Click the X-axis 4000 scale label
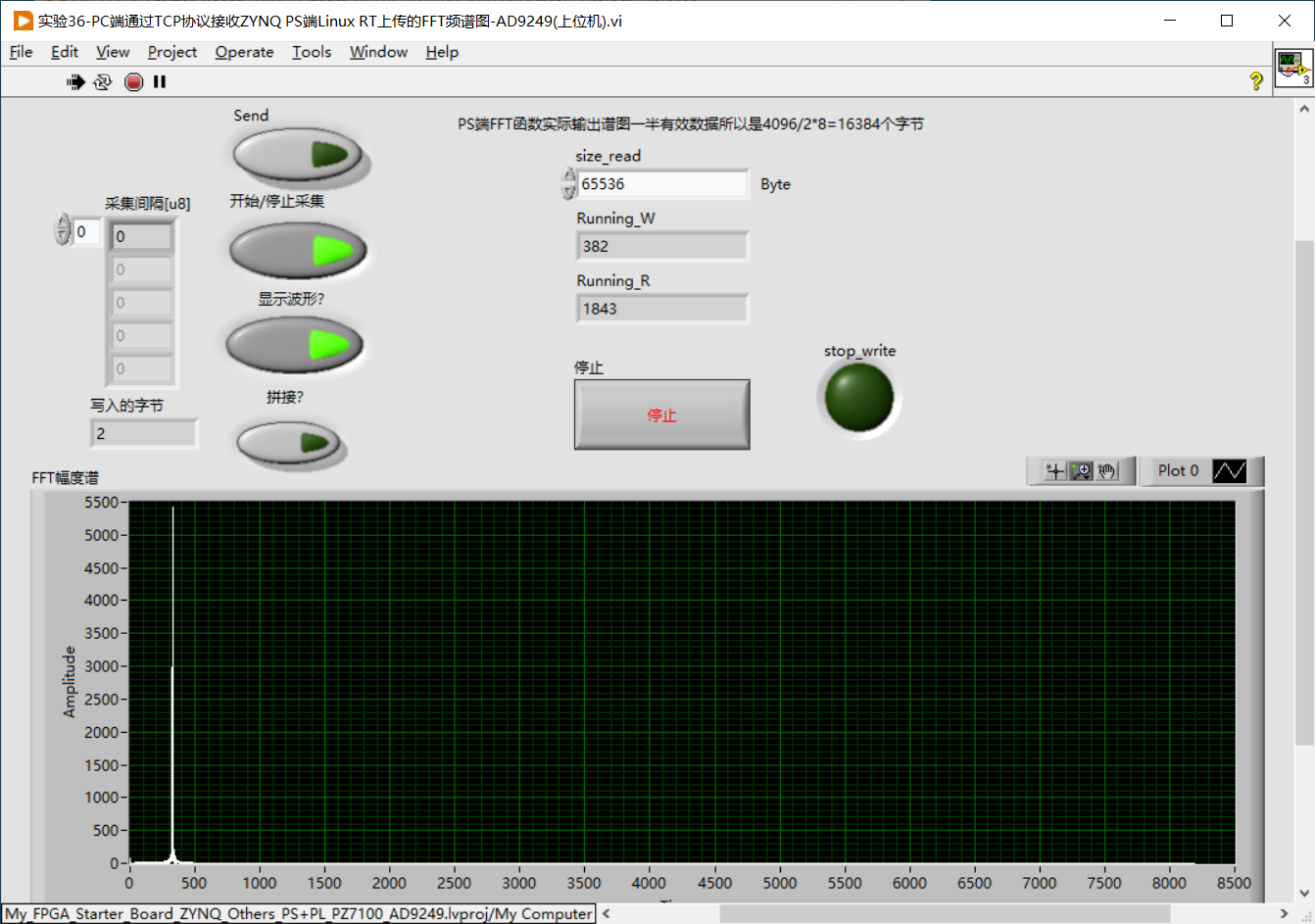 pyautogui.click(x=649, y=883)
